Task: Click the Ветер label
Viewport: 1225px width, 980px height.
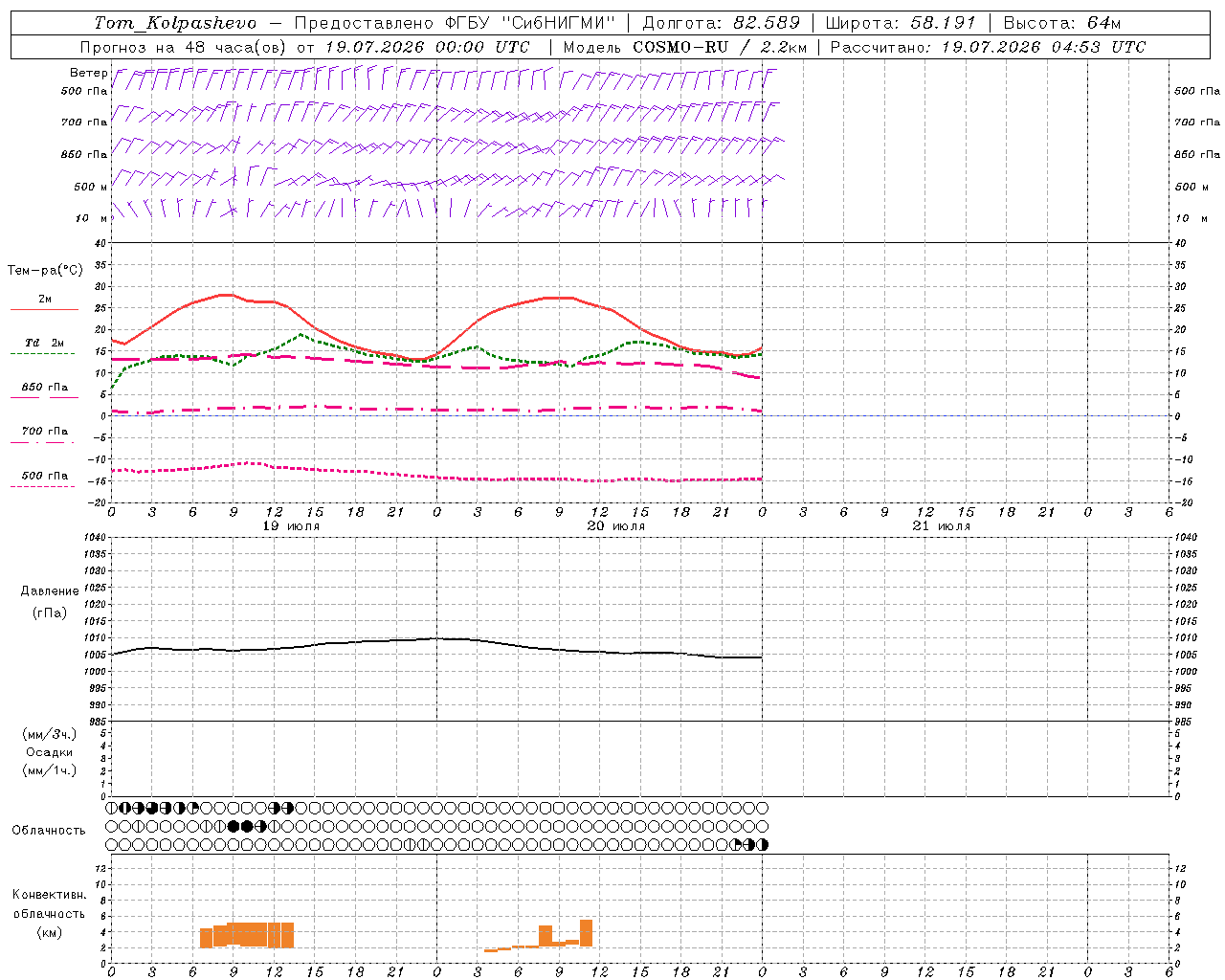Action: [88, 73]
